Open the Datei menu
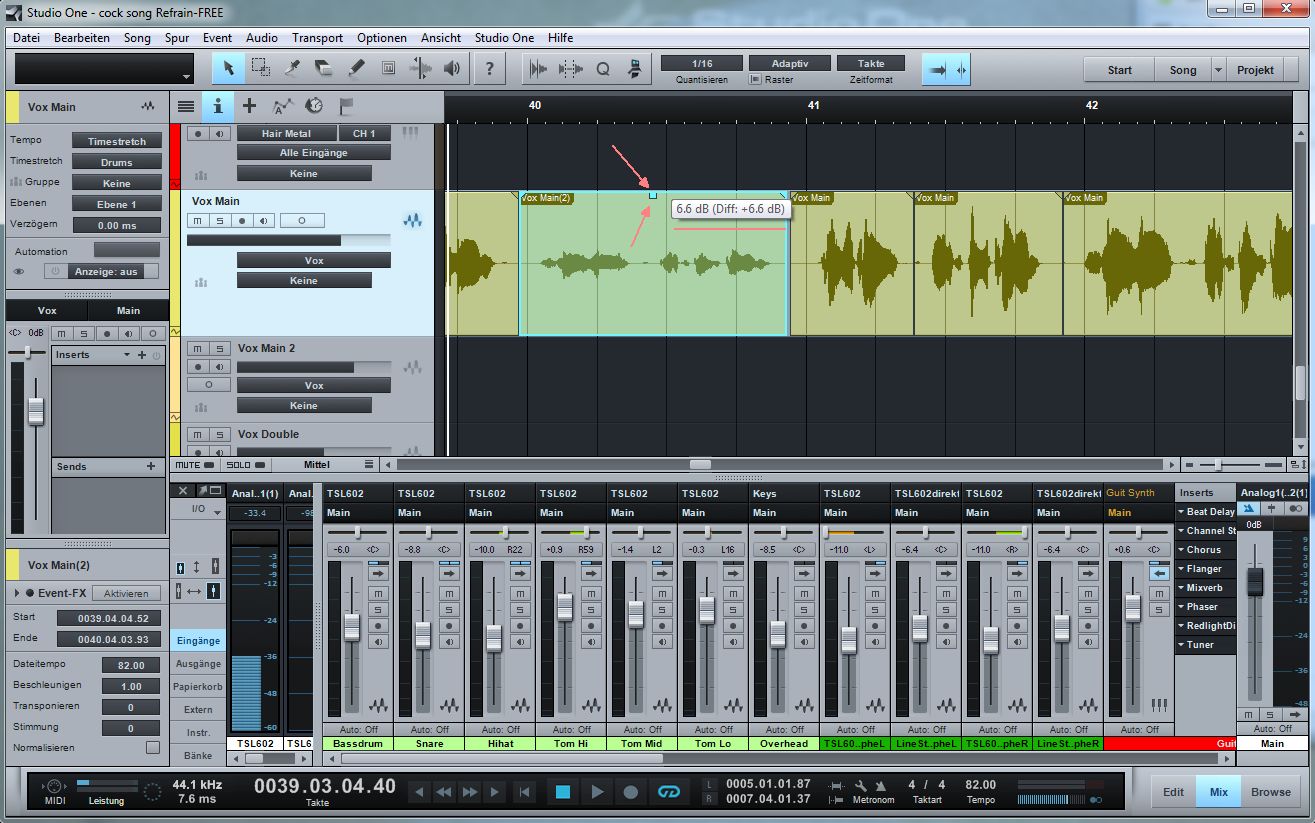Screen dimensions: 1315x823 click(26, 38)
